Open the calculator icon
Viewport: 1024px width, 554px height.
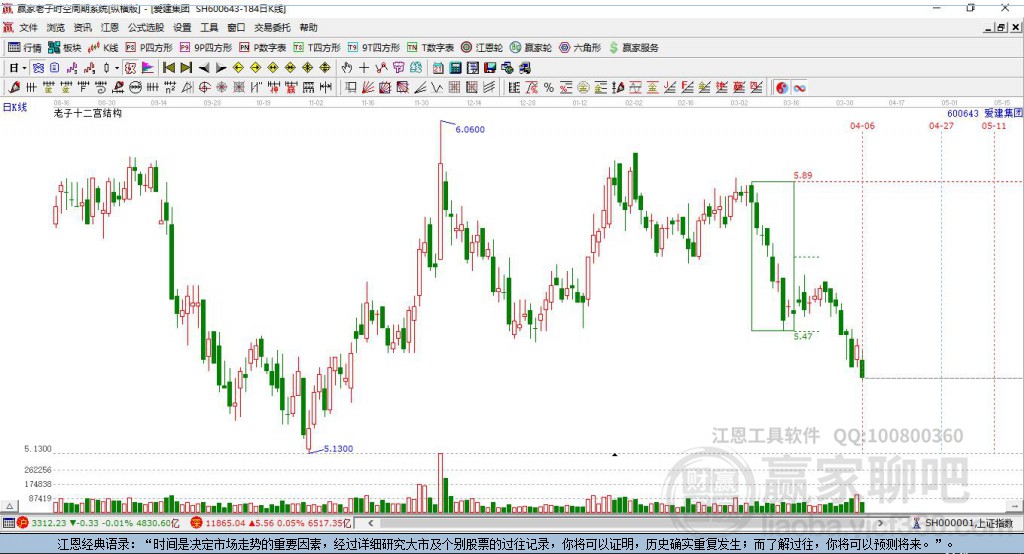pyautogui.click(x=456, y=68)
